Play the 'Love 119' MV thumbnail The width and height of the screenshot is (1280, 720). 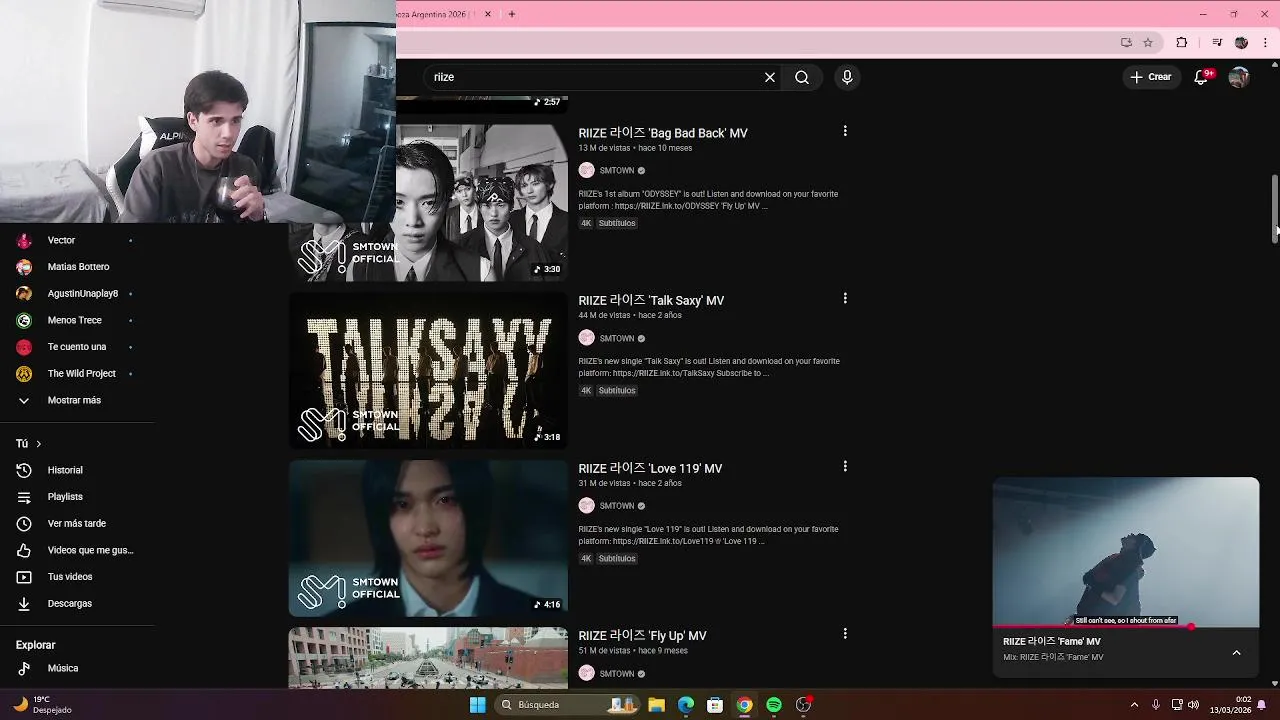(x=428, y=538)
